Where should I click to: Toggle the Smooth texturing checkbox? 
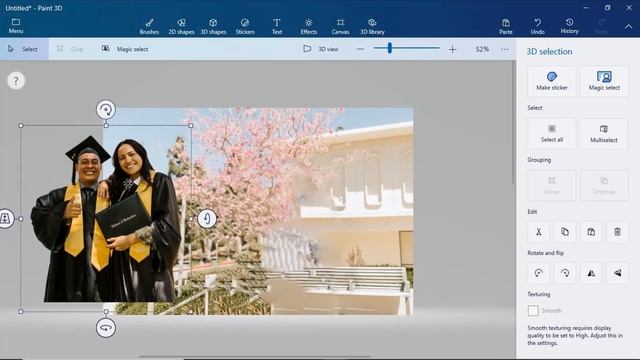533,311
